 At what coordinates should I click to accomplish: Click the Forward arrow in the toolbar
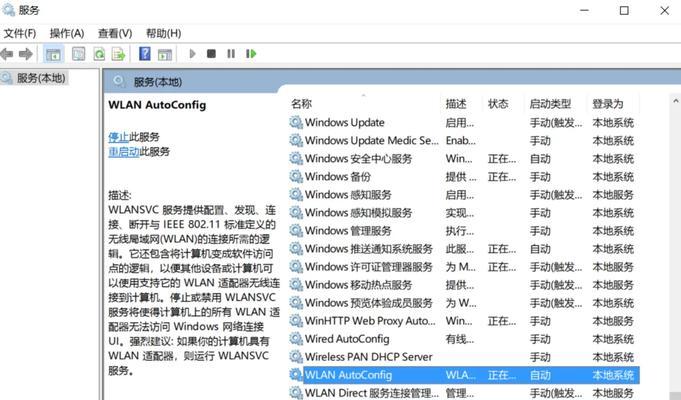click(26, 54)
